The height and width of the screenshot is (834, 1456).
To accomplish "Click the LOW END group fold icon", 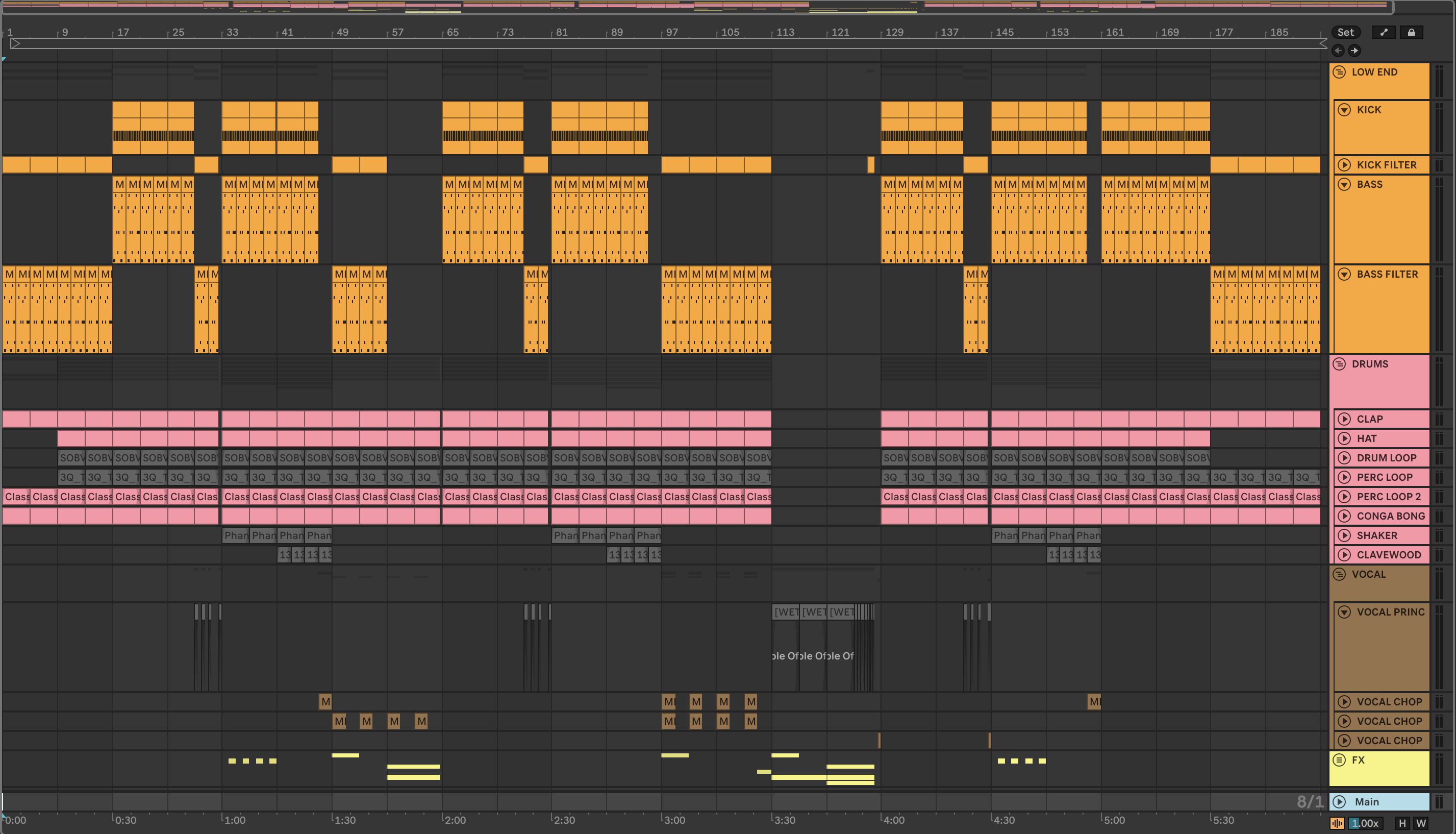I will [1339, 71].
